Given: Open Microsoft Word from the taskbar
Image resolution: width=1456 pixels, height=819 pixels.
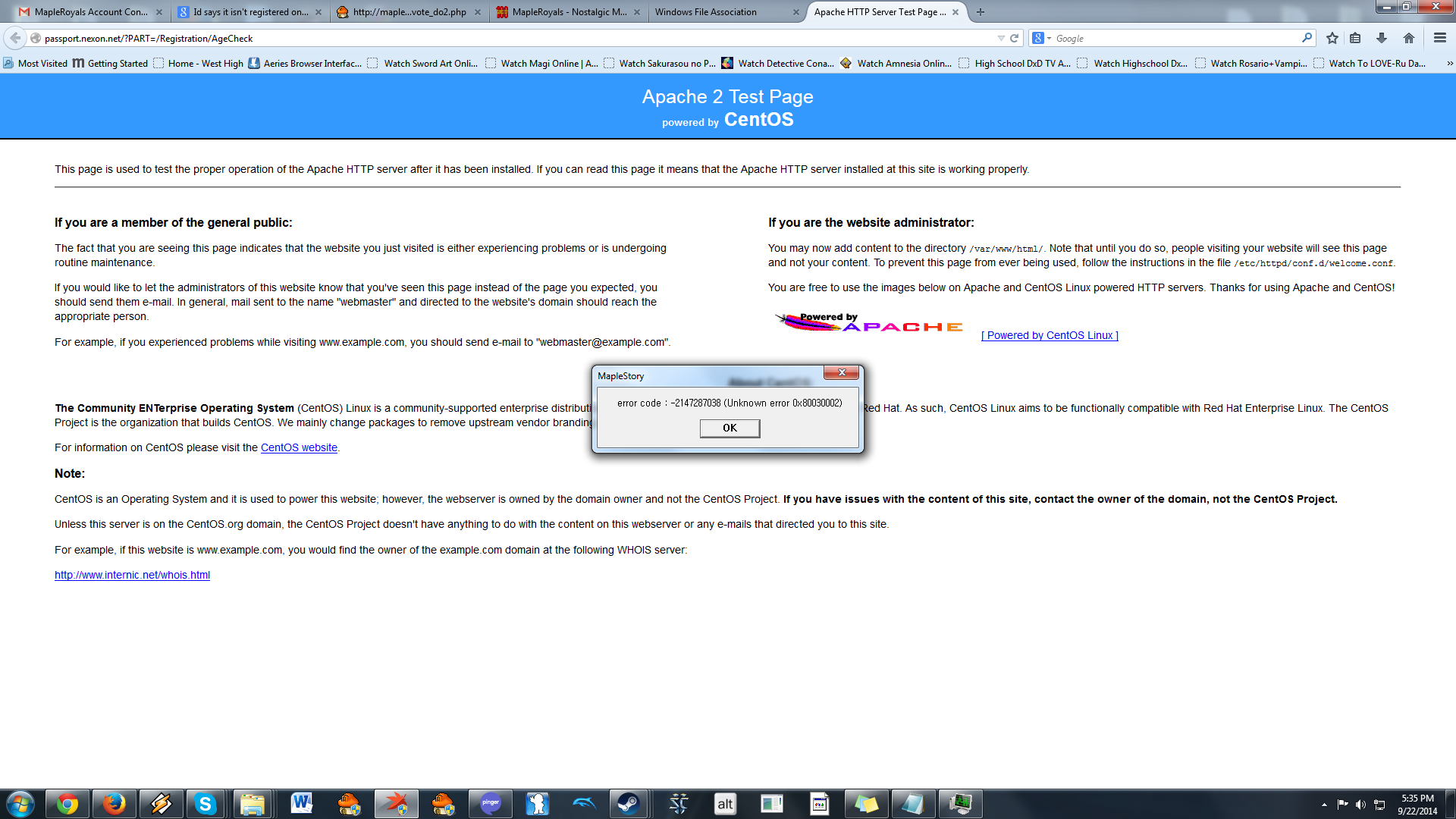Looking at the screenshot, I should pyautogui.click(x=302, y=804).
